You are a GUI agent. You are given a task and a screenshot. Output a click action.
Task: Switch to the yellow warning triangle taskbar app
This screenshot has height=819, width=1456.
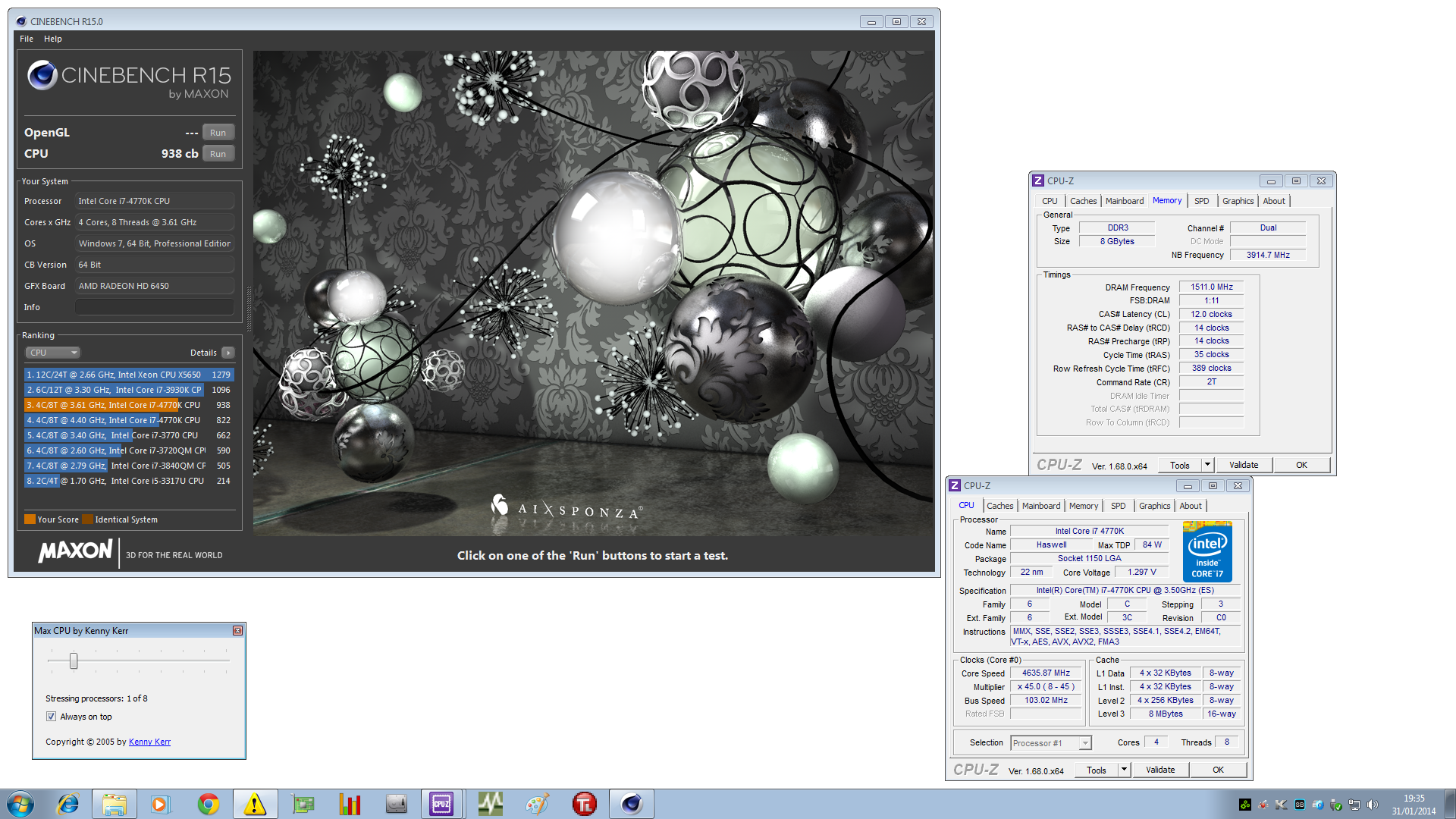coord(255,804)
